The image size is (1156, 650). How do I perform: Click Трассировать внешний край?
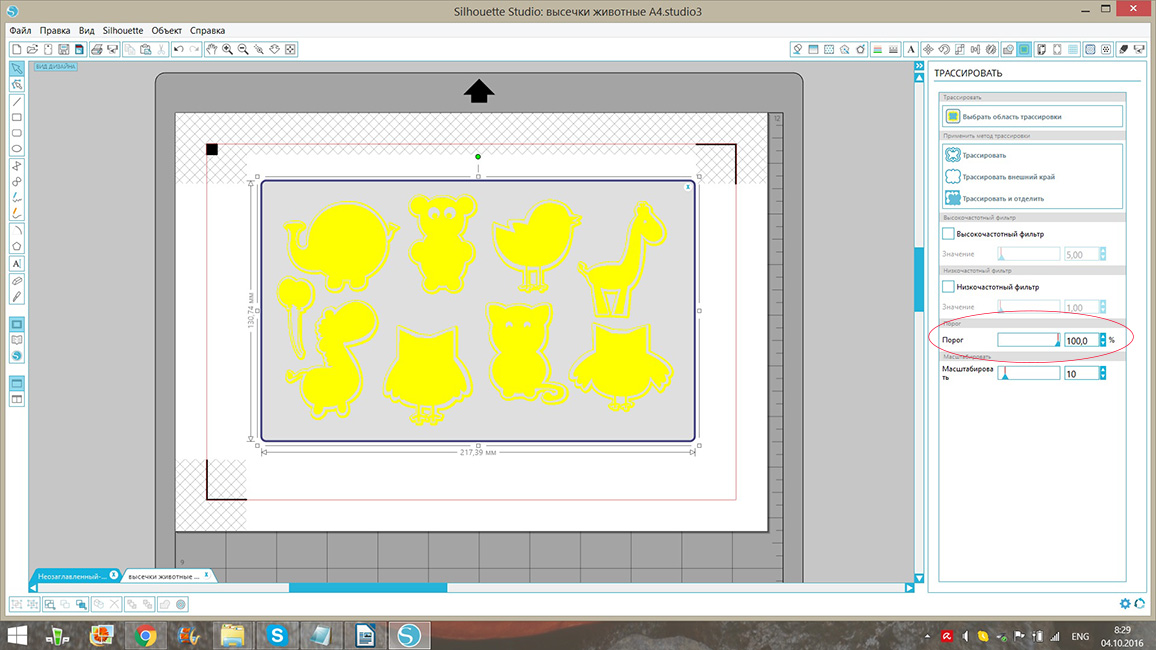pyautogui.click(x=1008, y=177)
